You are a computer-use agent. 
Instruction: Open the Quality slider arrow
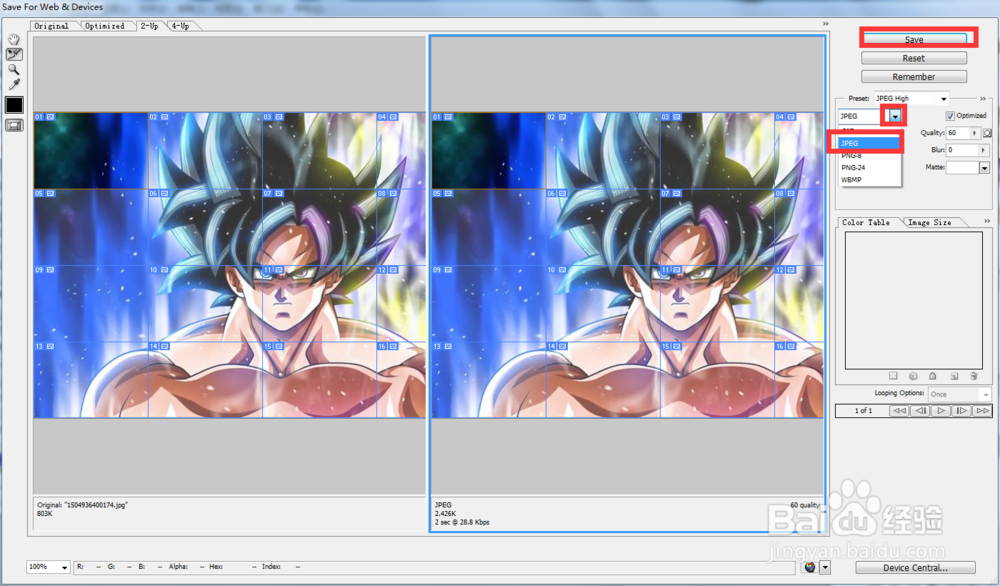pos(974,133)
